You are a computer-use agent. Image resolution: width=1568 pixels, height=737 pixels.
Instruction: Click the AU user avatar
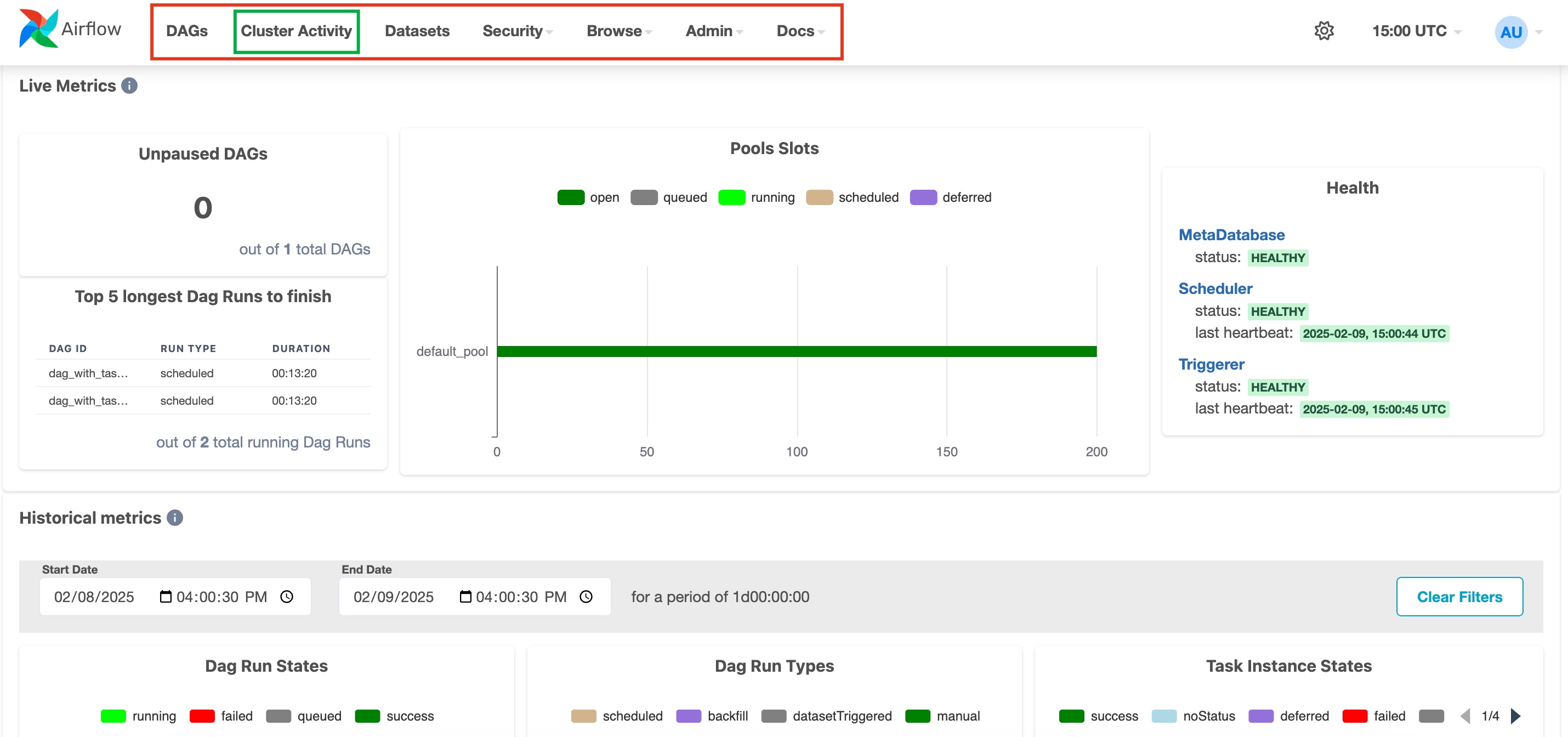pyautogui.click(x=1511, y=32)
